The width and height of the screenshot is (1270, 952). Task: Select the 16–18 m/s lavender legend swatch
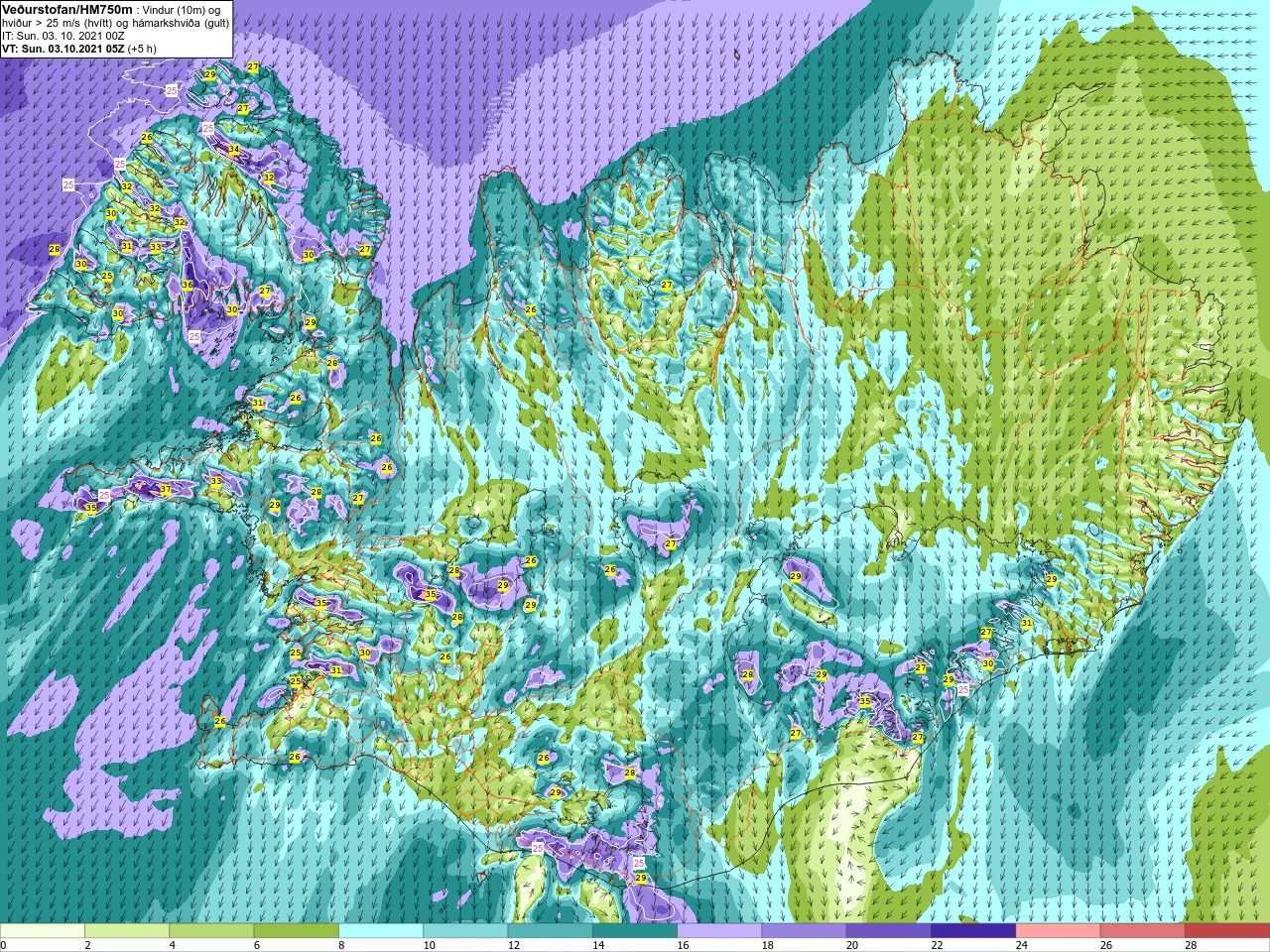719,931
